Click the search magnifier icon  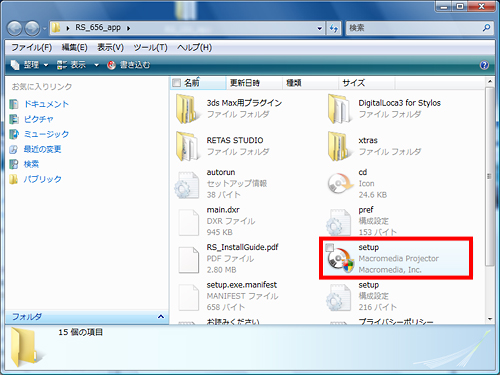click(x=486, y=28)
